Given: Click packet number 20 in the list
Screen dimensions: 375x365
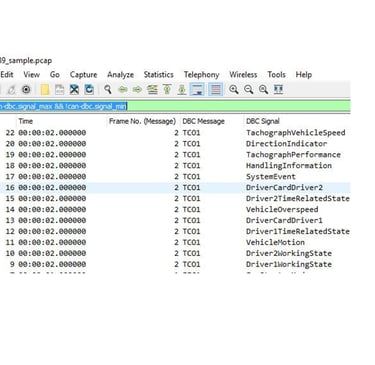Looking at the screenshot, I should [10, 144].
